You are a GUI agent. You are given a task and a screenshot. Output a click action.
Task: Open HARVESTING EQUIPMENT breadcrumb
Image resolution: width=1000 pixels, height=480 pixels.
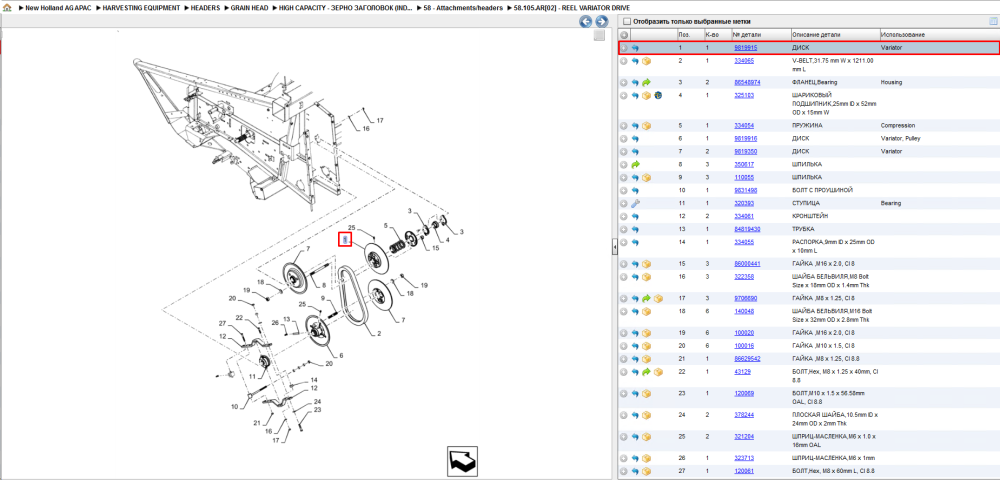pyautogui.click(x=141, y=8)
